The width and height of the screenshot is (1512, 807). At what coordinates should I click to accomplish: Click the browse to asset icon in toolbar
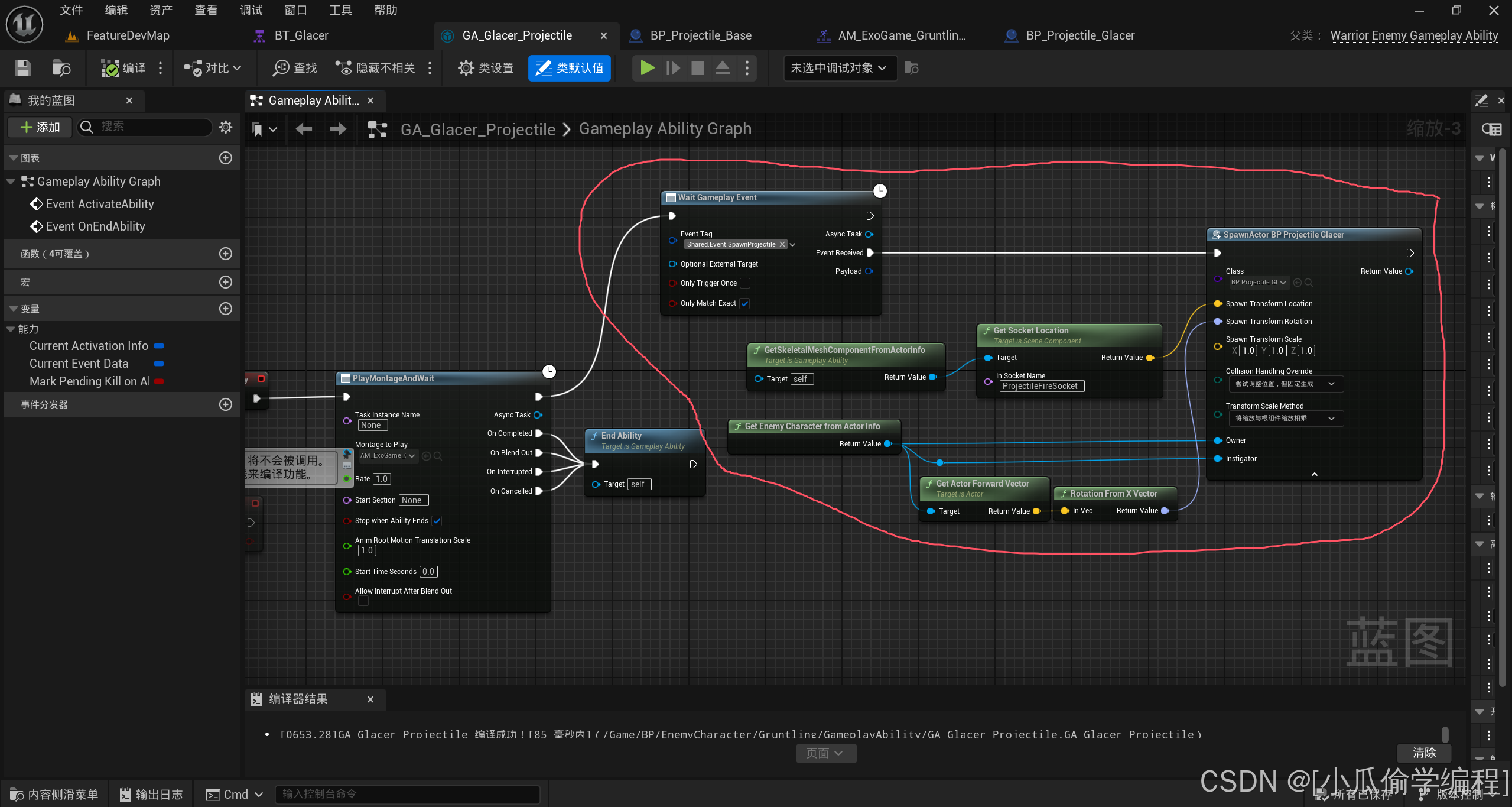(61, 68)
